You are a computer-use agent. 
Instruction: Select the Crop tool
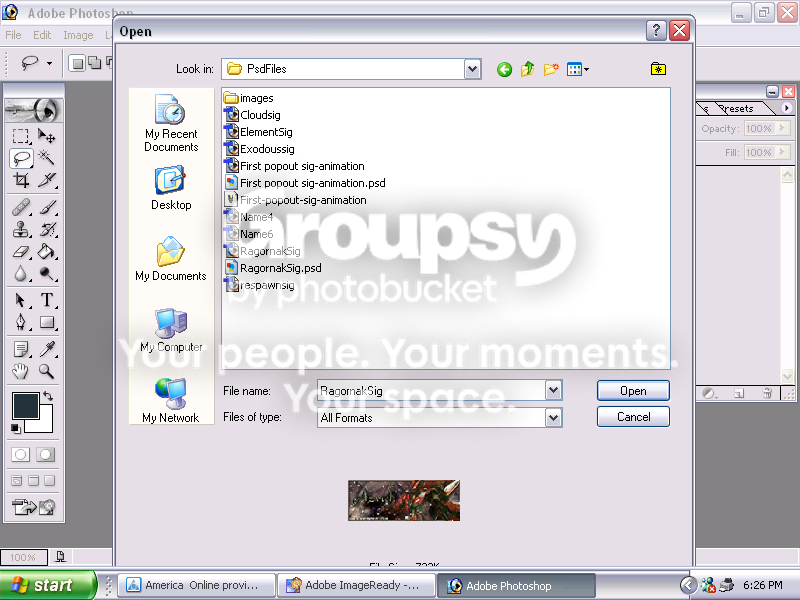(x=21, y=180)
